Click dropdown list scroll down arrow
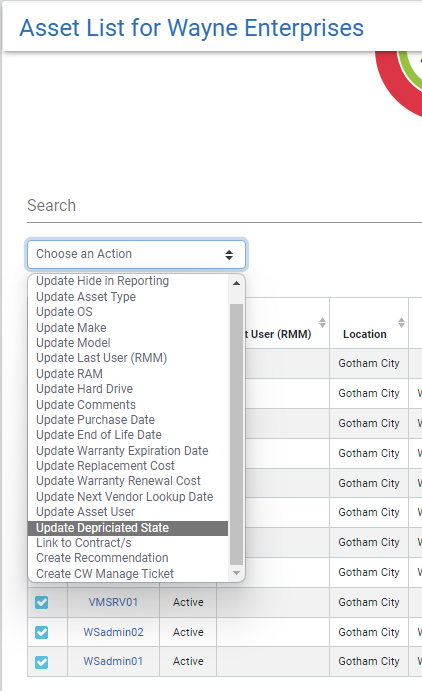This screenshot has width=422, height=691. coord(237,573)
